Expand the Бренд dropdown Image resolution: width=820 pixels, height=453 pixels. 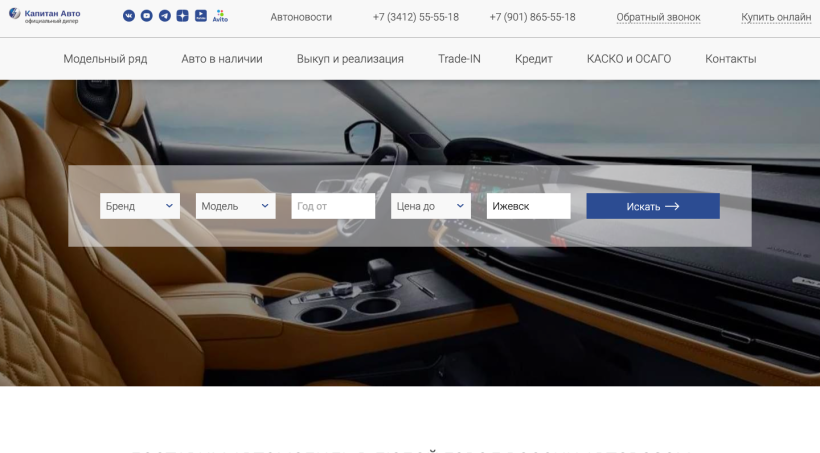tap(140, 206)
